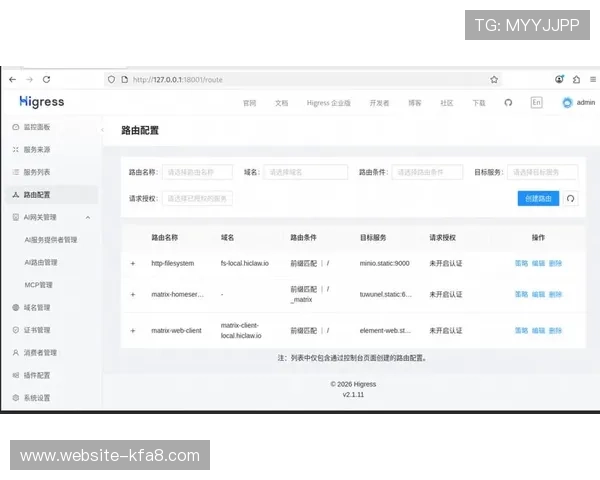
Task: Switch language with the En icon
Action: pos(536,103)
